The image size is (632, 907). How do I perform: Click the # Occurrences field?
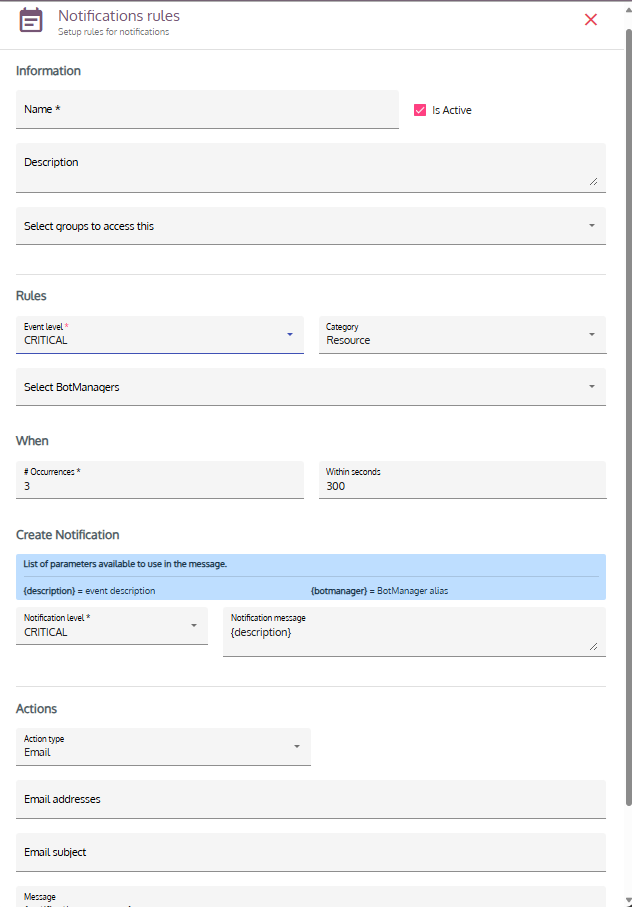[160, 480]
